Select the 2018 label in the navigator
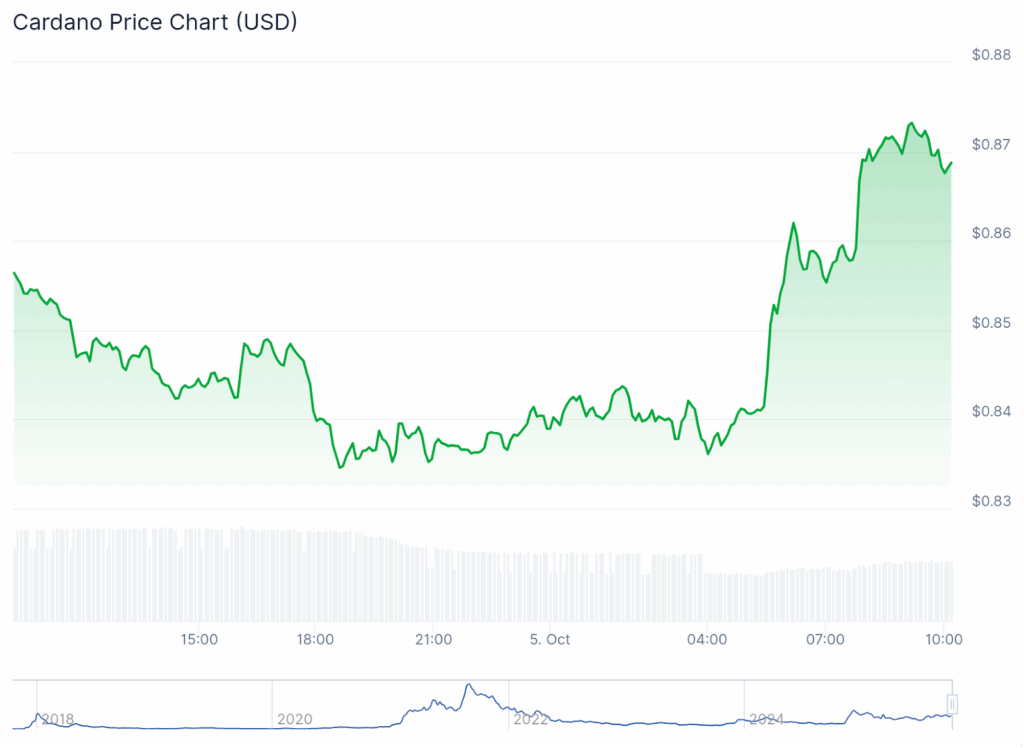 pos(57,718)
